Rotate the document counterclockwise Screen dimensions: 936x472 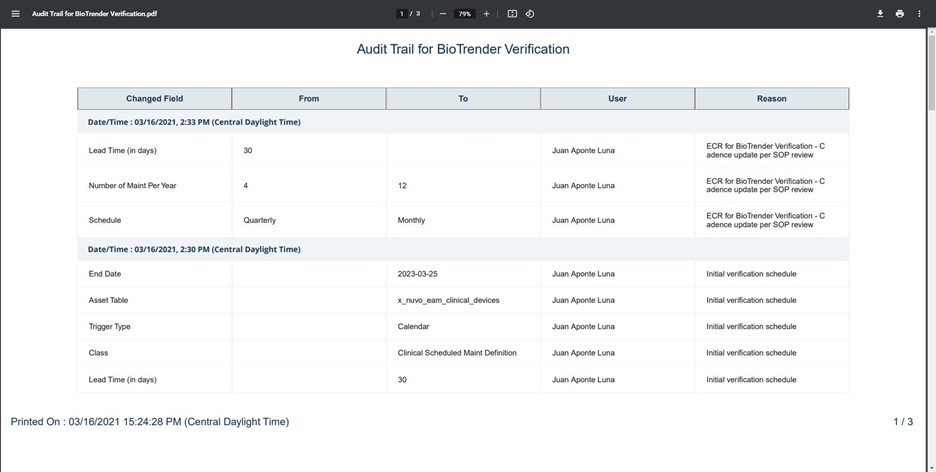click(x=530, y=14)
